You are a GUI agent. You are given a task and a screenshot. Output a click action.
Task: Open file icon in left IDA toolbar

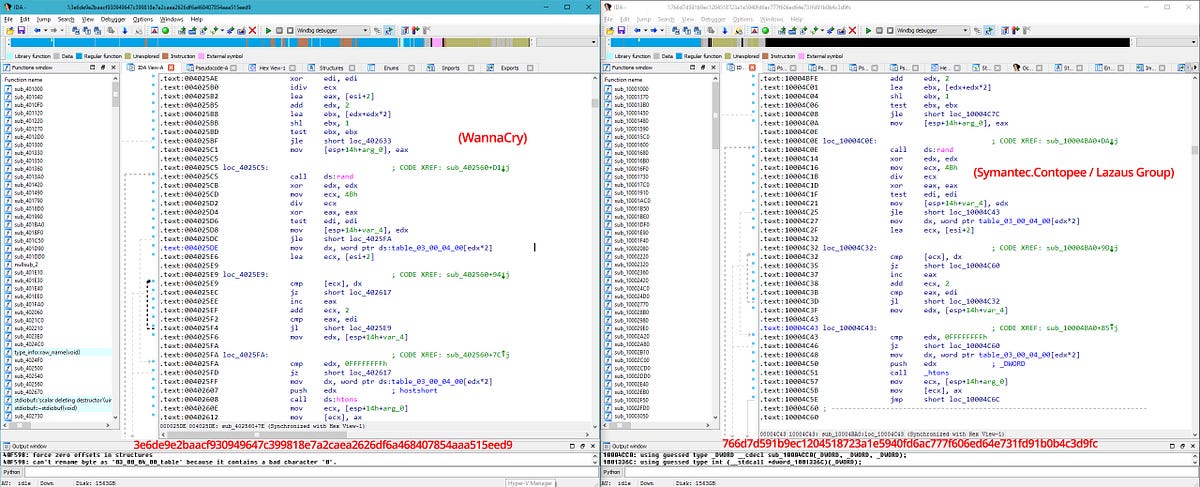click(x=10, y=31)
